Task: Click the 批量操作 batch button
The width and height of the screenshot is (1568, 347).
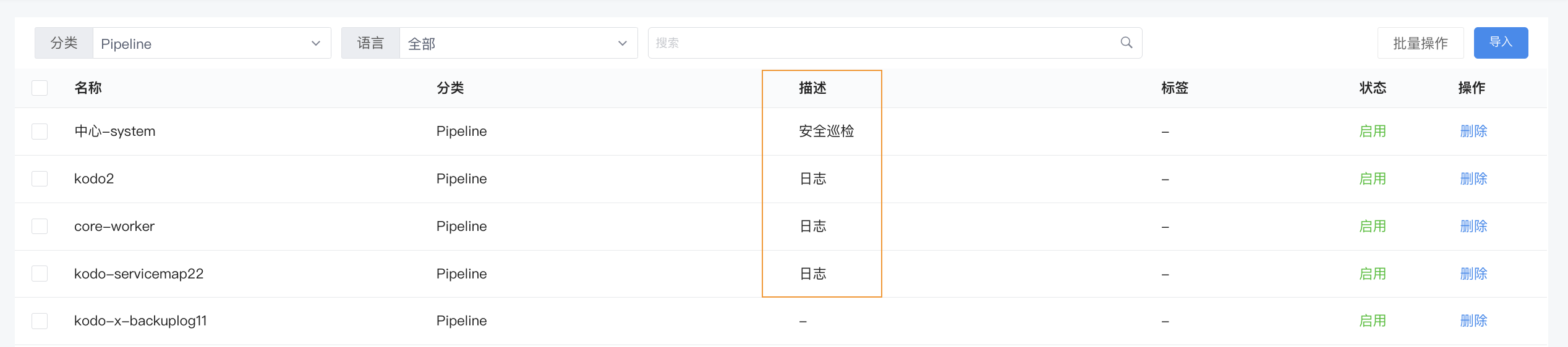Action: coord(1420,43)
